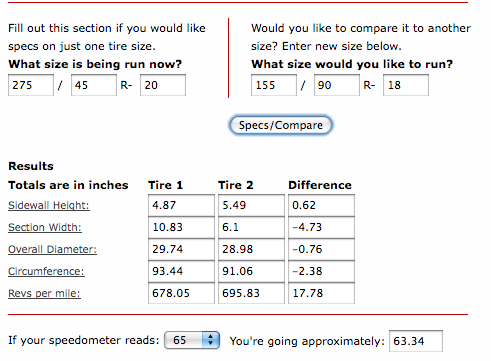This screenshot has height=361, width=491.
Task: Select the current rim size field with 20
Action: pyautogui.click(x=163, y=85)
